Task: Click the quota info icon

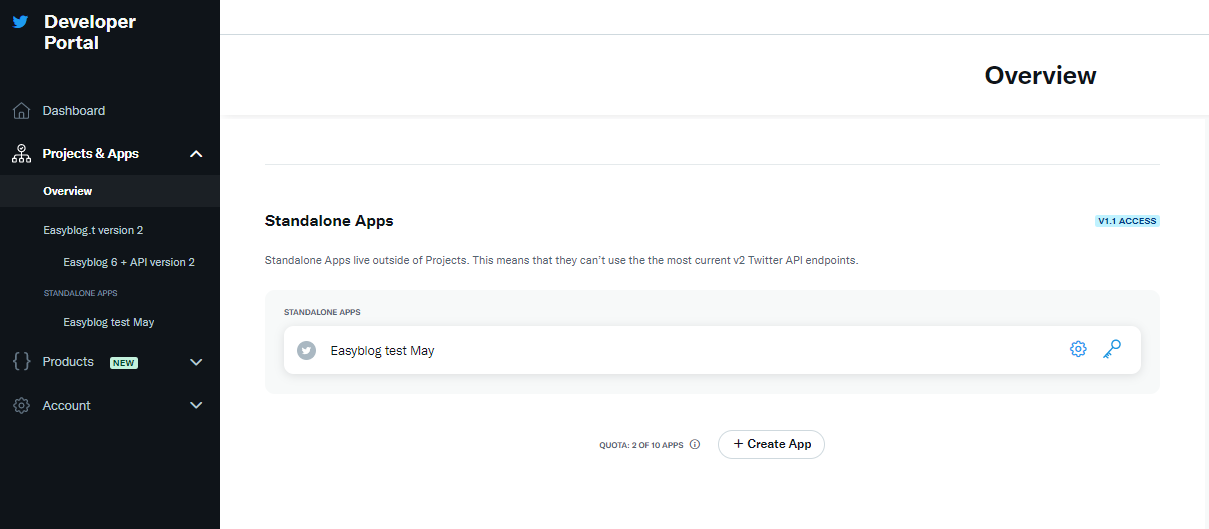Action: point(695,445)
